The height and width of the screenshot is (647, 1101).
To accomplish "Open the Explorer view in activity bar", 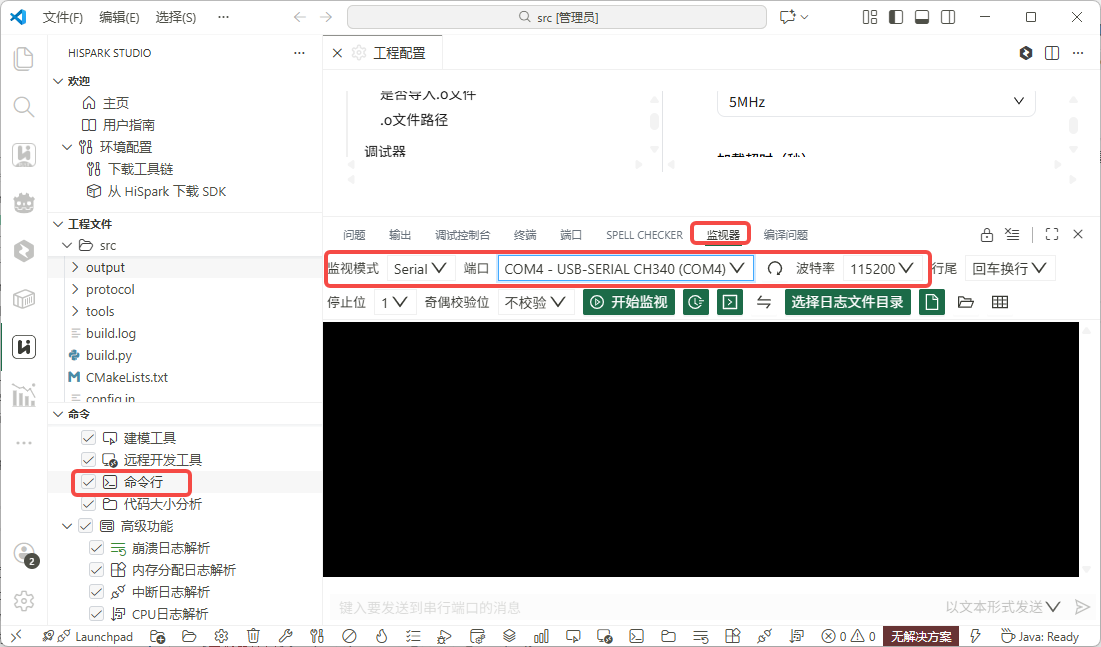I will pos(24,59).
